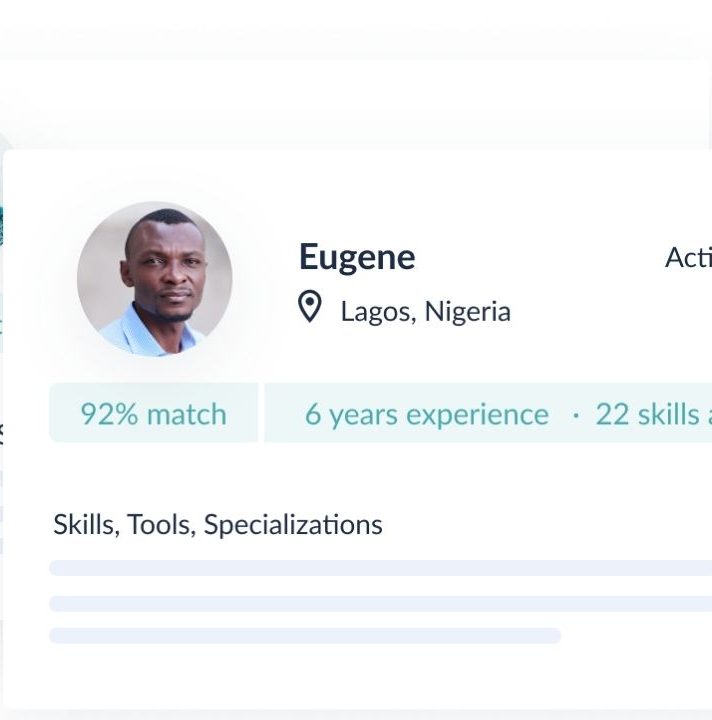This screenshot has height=720, width=712.
Task: Select the 6 years experience tag
Action: tap(427, 414)
